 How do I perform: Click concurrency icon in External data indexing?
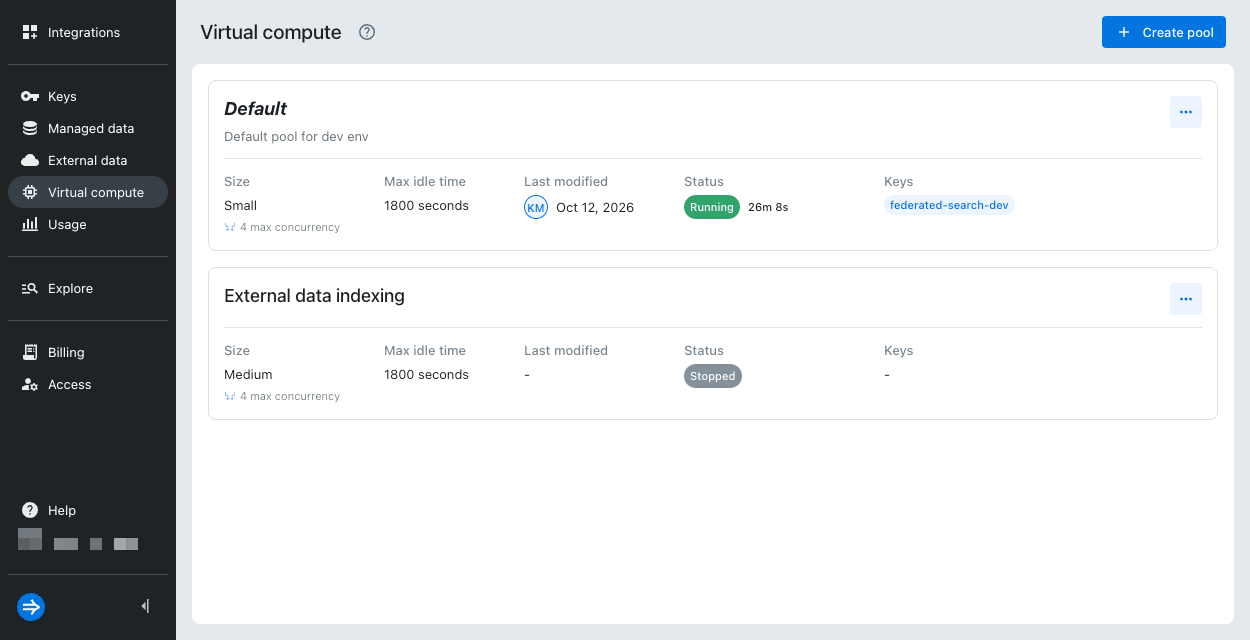pos(230,396)
